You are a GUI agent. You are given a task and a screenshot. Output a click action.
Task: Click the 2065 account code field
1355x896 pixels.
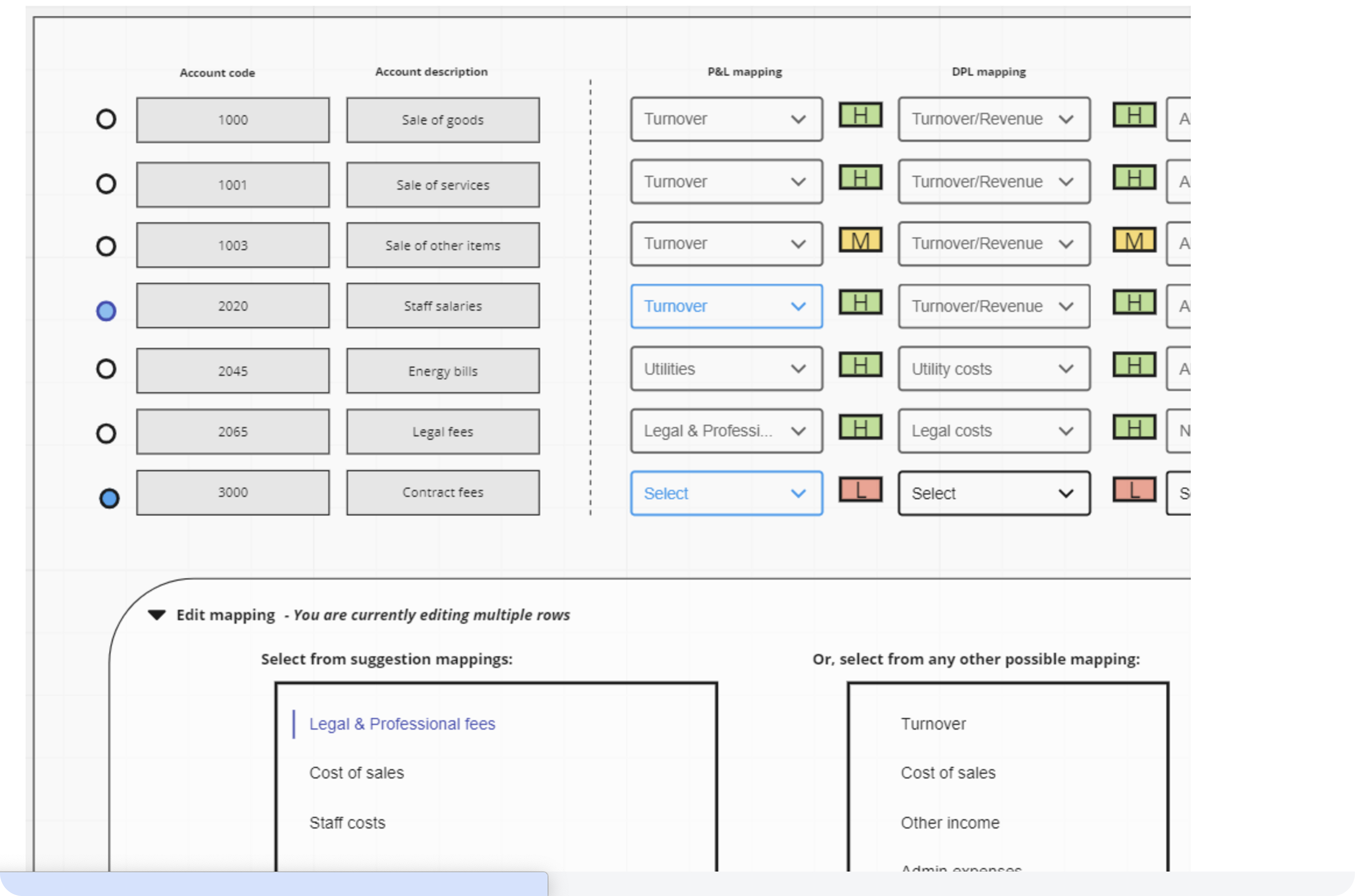(233, 432)
